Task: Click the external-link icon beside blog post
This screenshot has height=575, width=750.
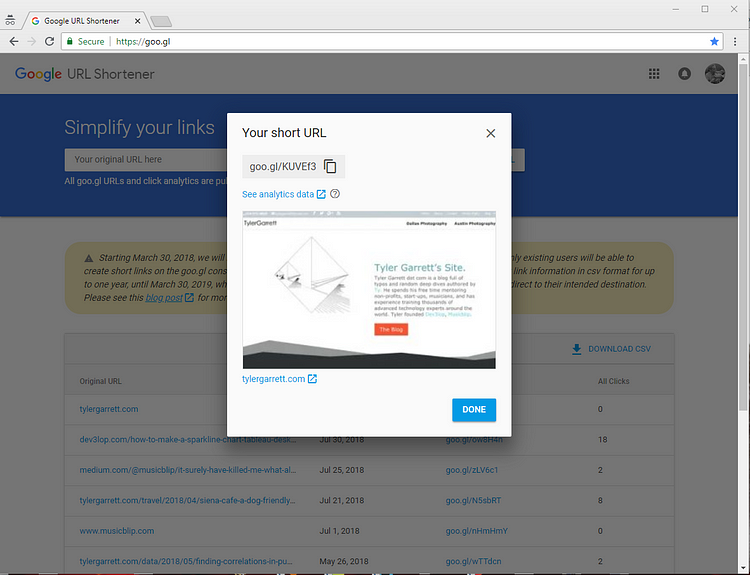Action: click(x=189, y=298)
